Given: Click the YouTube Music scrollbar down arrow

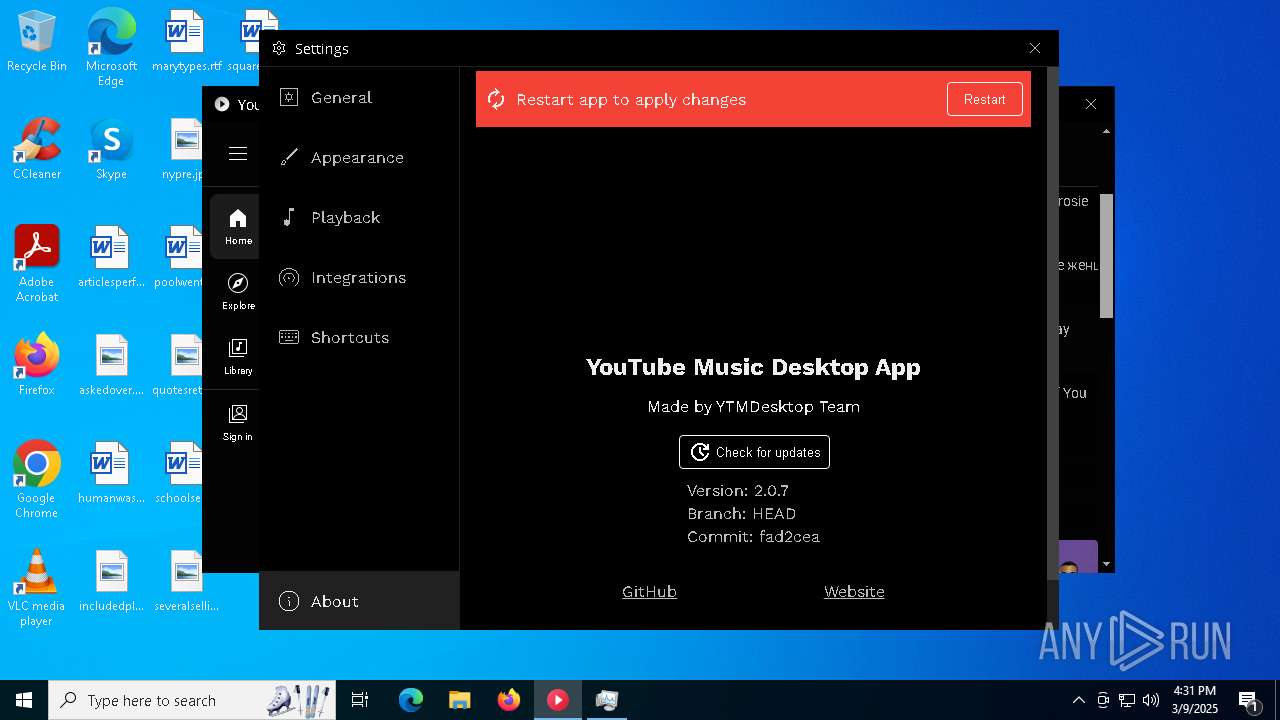Looking at the screenshot, I should [1106, 565].
